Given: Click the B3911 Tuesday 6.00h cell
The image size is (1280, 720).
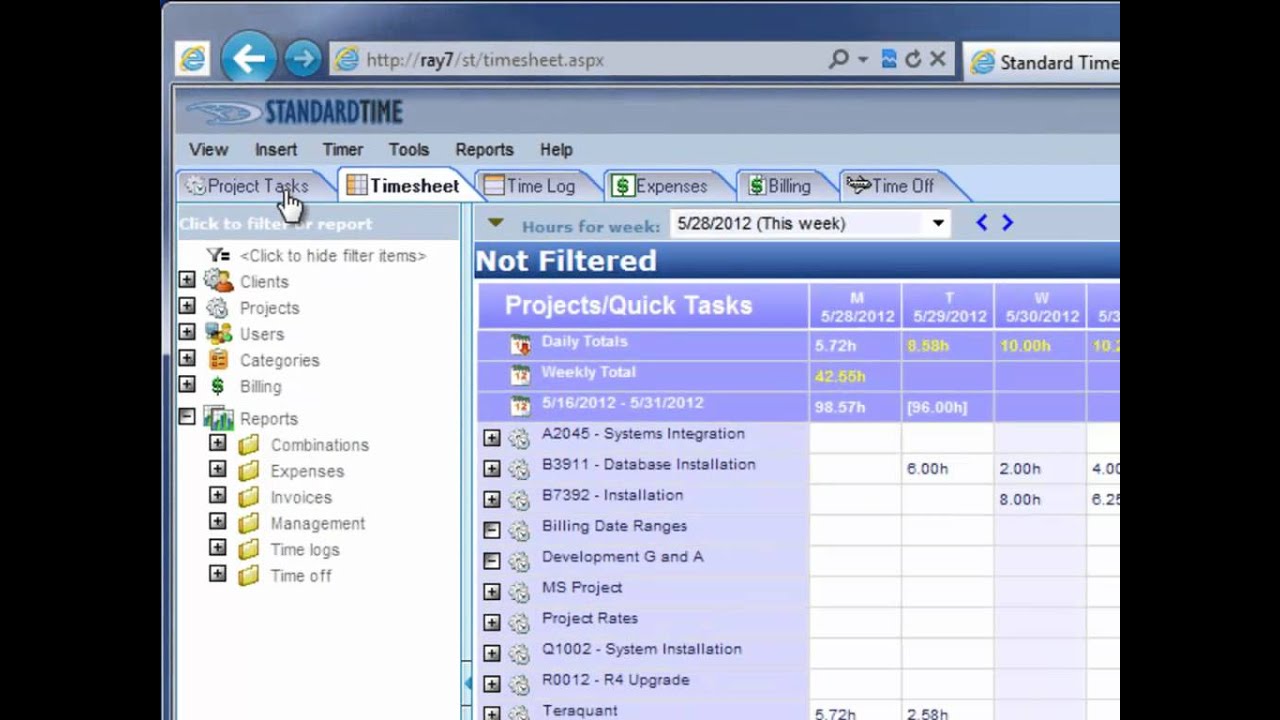Looking at the screenshot, I should point(947,468).
